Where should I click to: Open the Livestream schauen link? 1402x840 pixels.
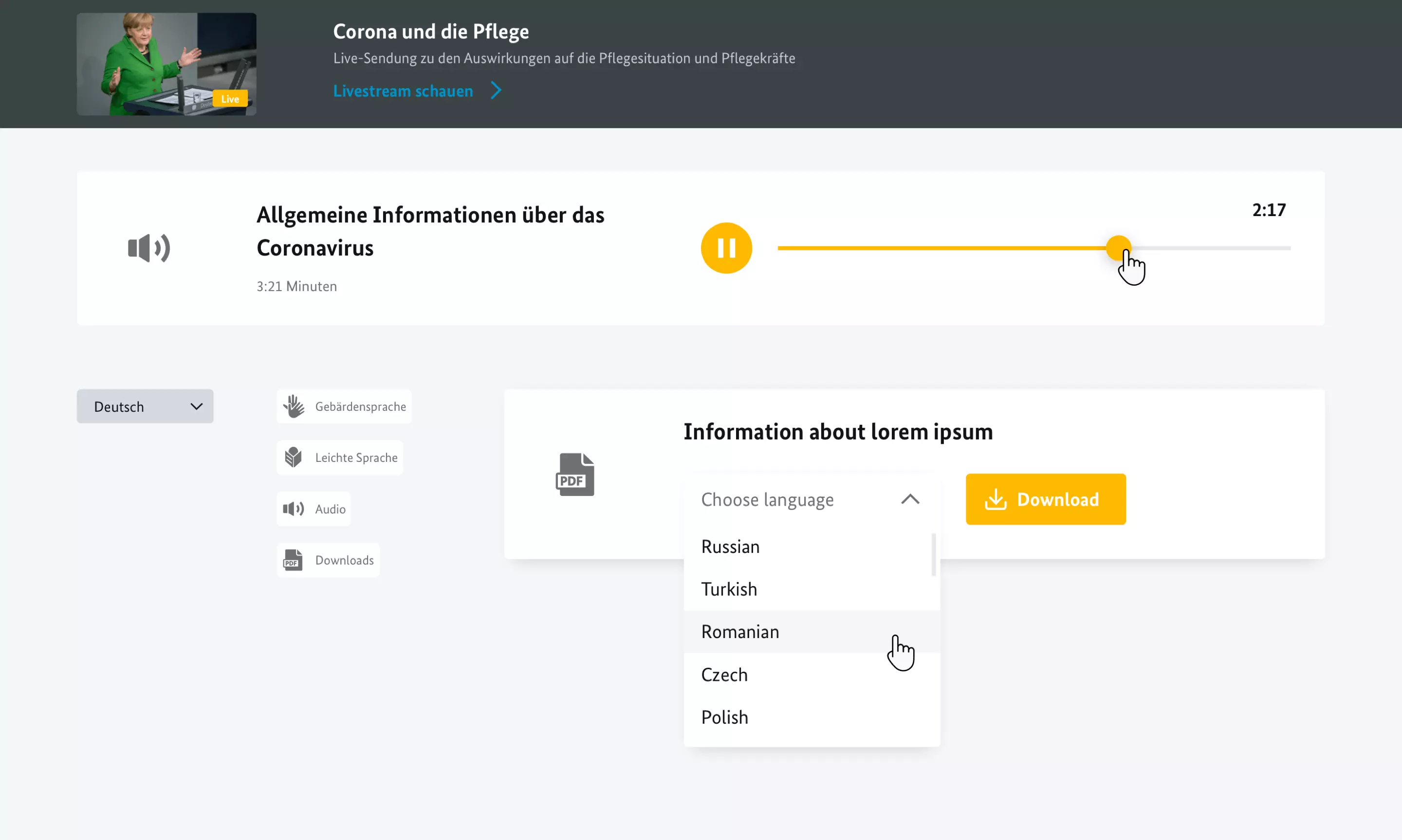[x=404, y=91]
